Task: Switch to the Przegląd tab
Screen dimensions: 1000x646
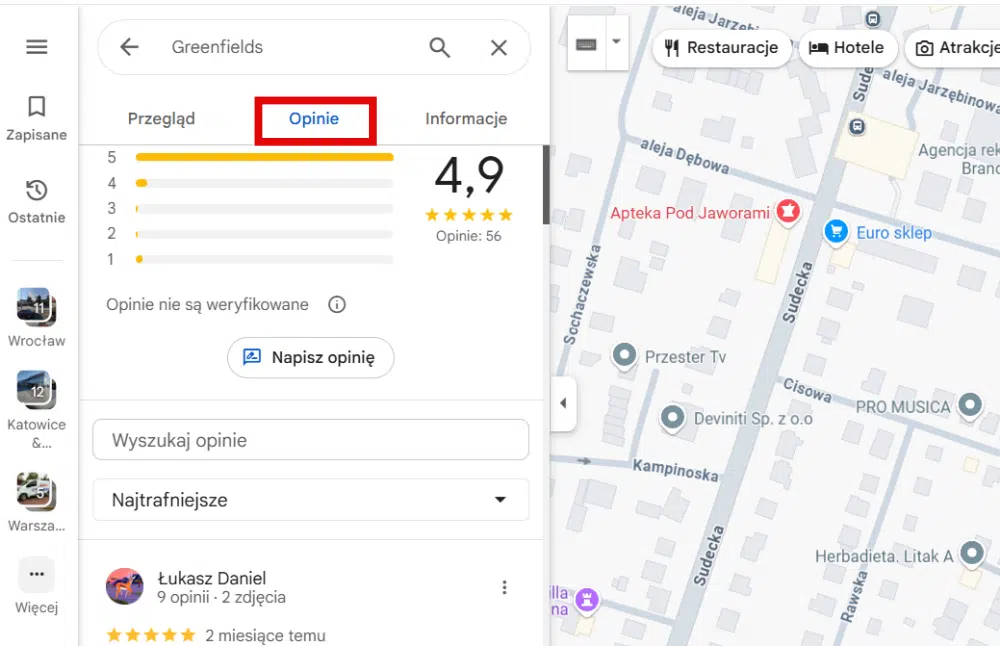Action: pyautogui.click(x=162, y=118)
